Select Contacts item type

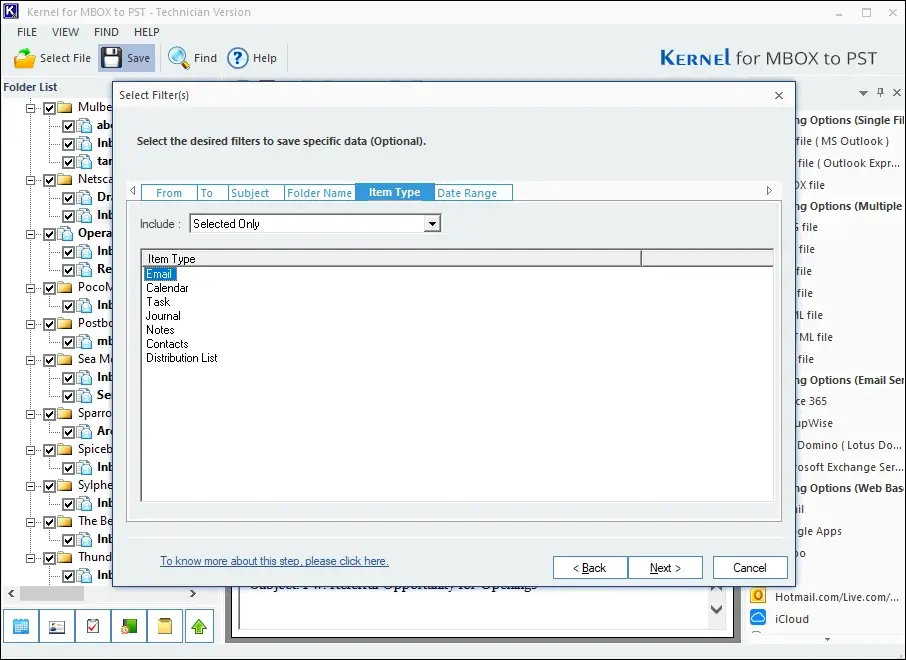click(x=167, y=343)
